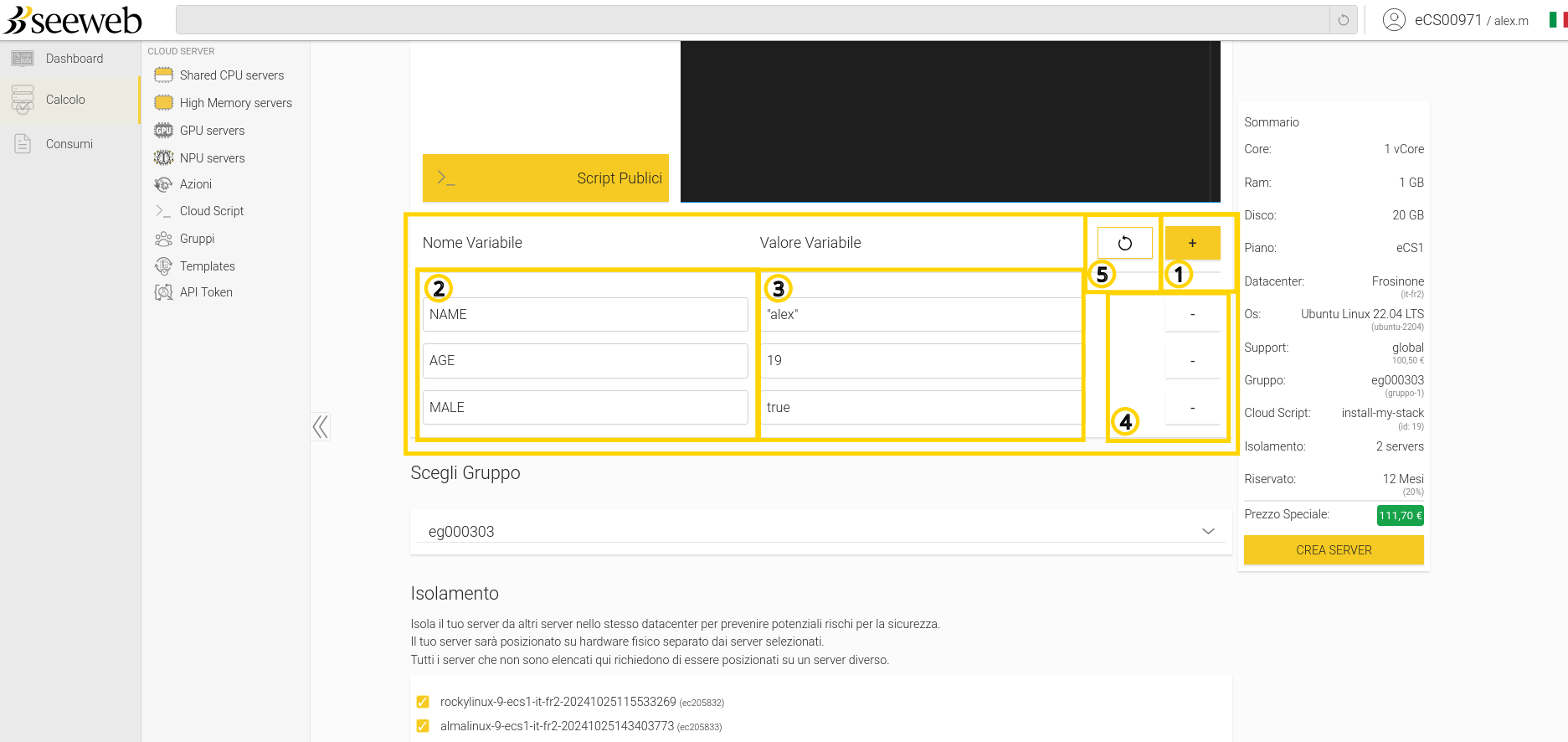1568x742 pixels.
Task: Click the Ubuntu Linux 22.04 LTS value
Action: pyautogui.click(x=1362, y=314)
